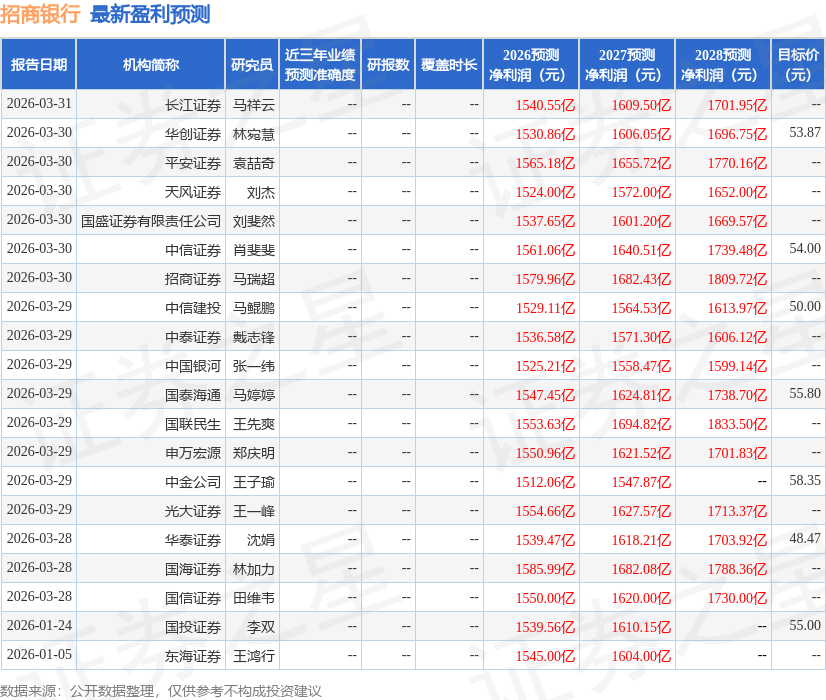Click the 机构简称 column header

(x=153, y=63)
